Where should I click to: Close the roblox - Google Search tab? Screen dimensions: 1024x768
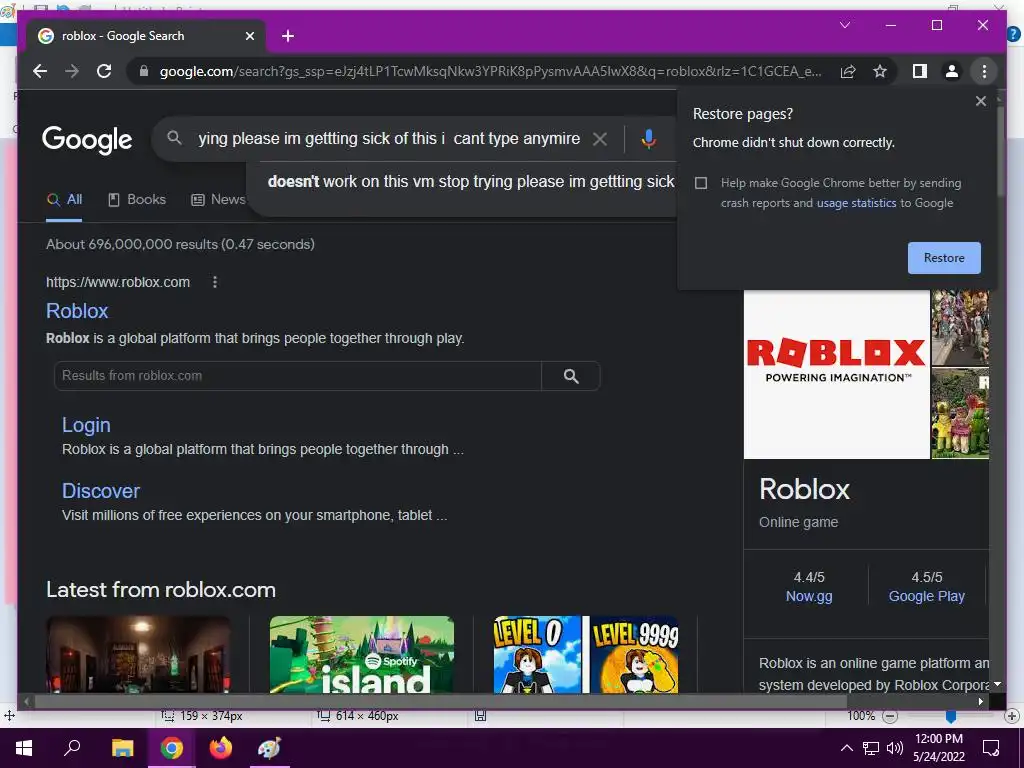249,36
